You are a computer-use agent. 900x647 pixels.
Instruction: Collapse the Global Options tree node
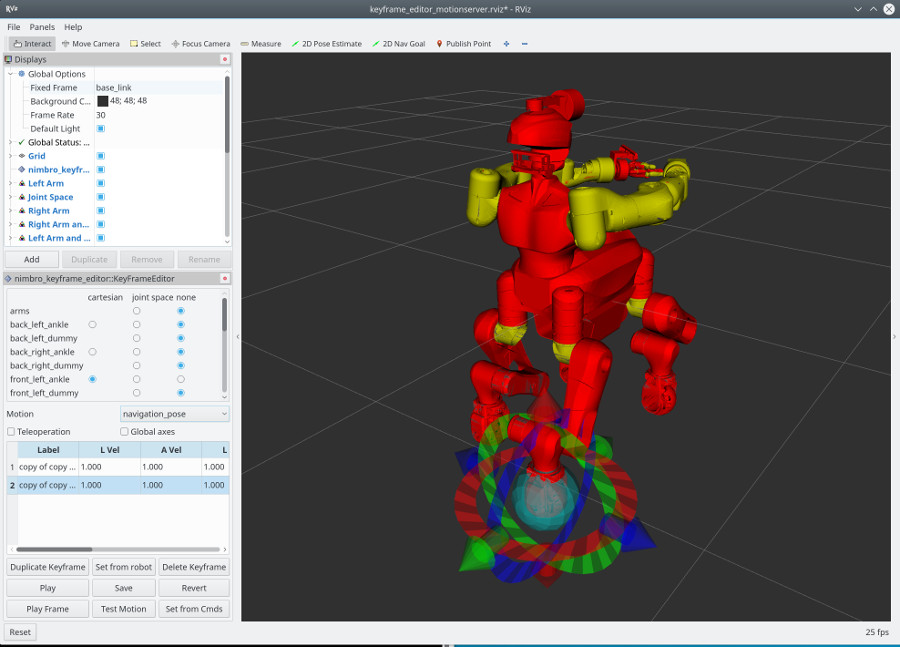(10, 74)
